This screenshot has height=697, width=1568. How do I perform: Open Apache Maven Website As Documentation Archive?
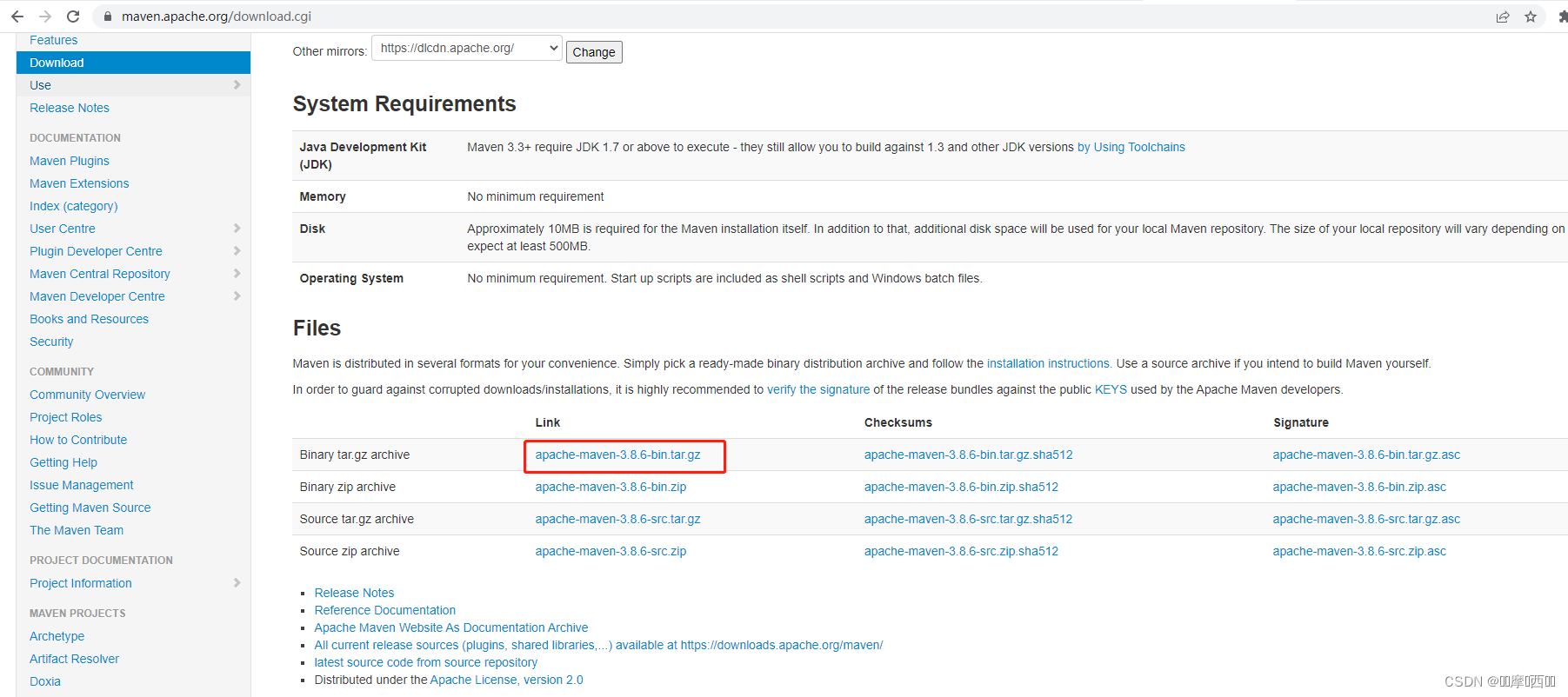click(450, 627)
